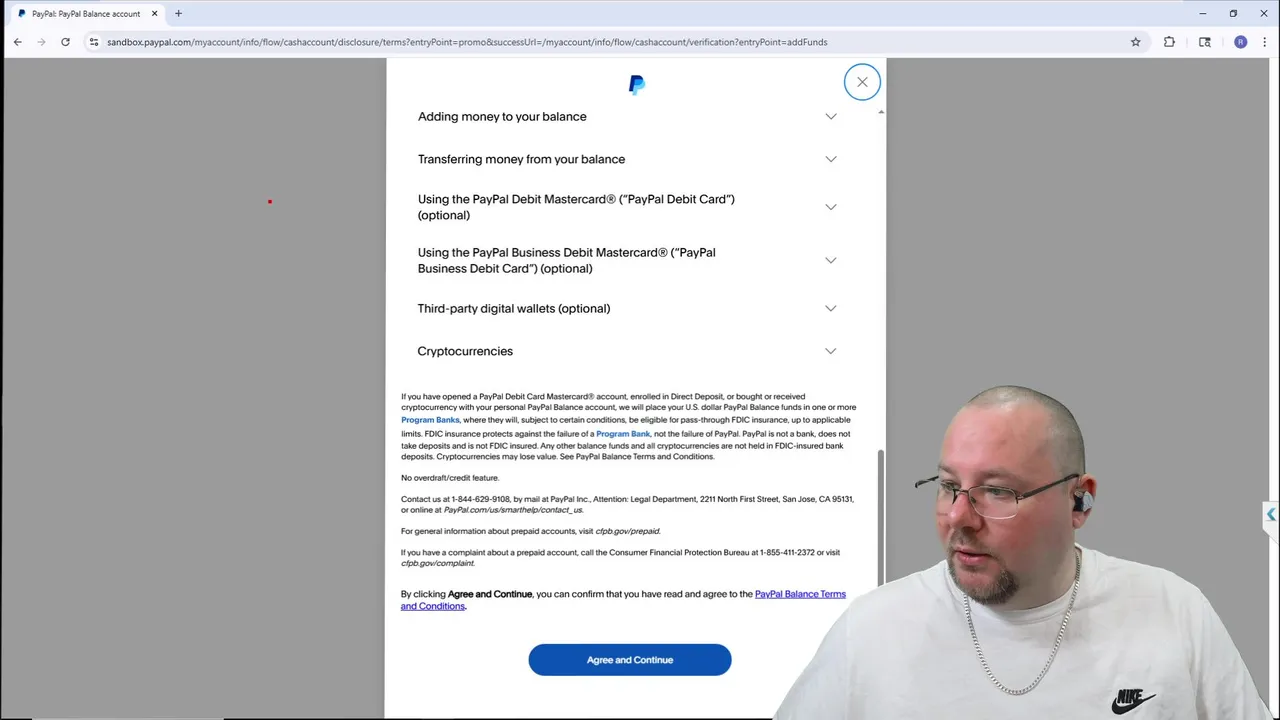Go back using browser back arrow
The width and height of the screenshot is (1280, 720).
tap(18, 42)
